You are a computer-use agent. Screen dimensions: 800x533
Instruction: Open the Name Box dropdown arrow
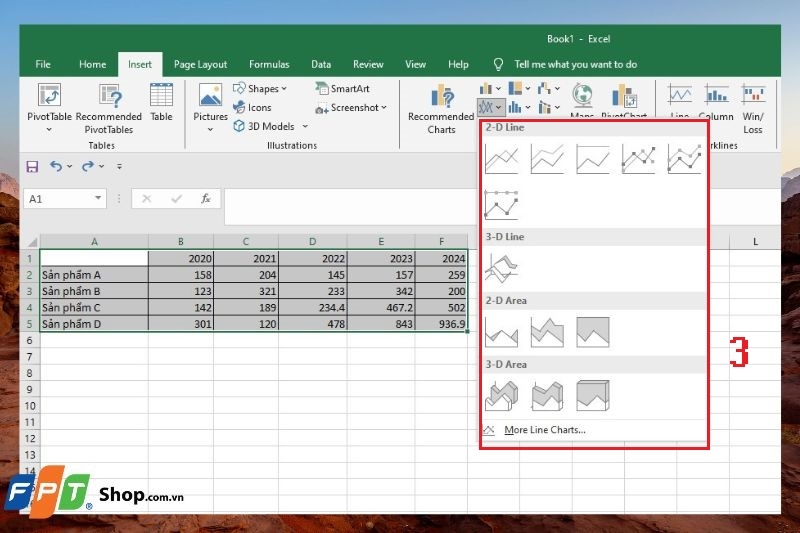point(98,198)
